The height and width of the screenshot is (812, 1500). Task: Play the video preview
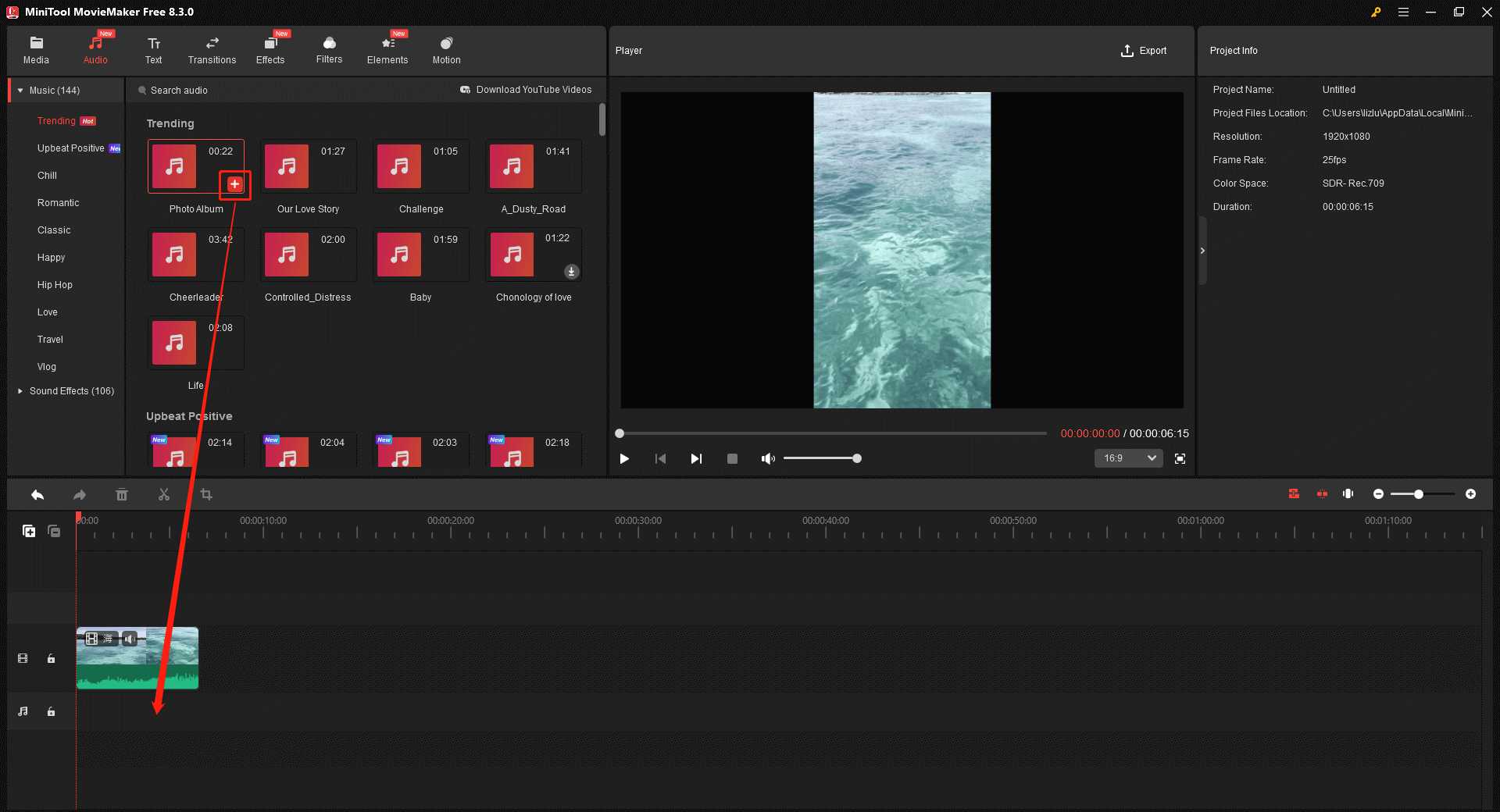(624, 459)
